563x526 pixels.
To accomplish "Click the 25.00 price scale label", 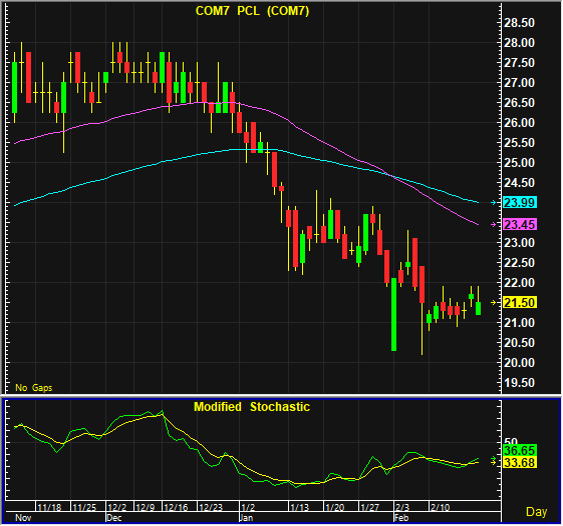I will coord(519,163).
